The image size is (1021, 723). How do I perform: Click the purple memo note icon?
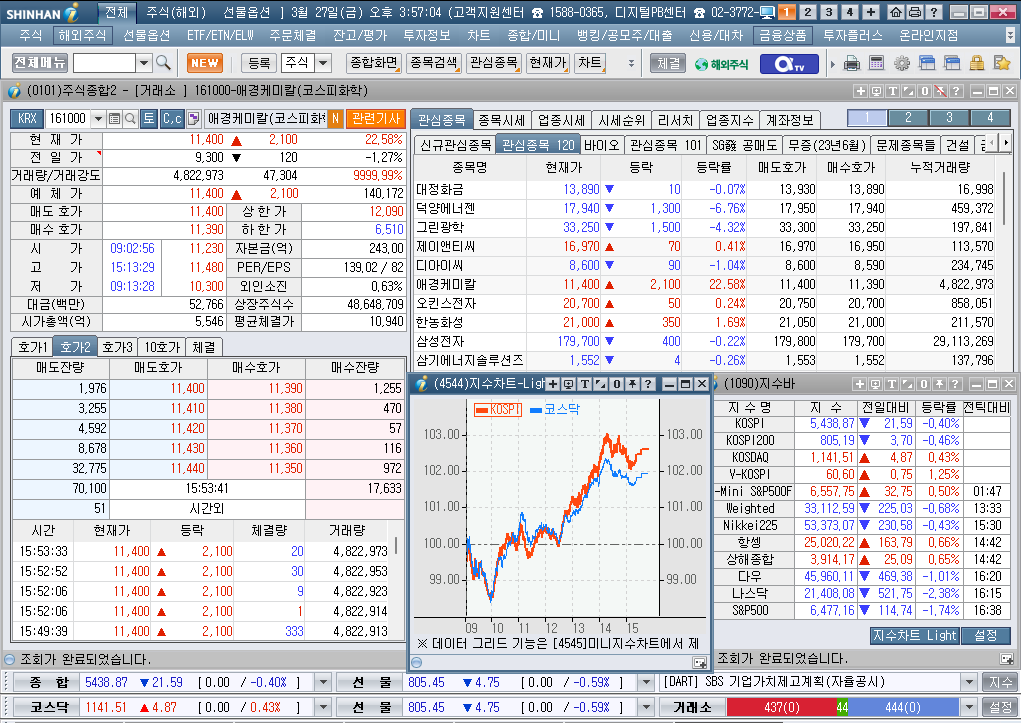[193, 119]
